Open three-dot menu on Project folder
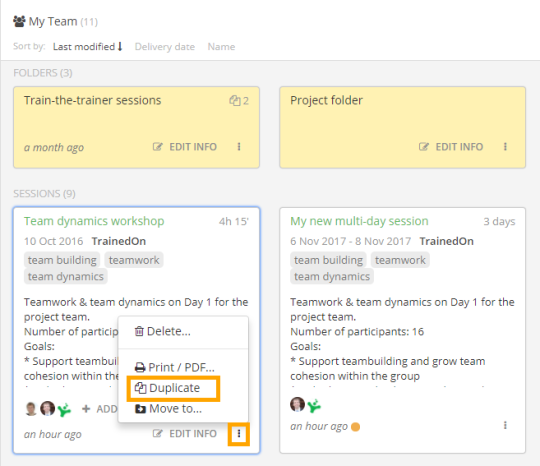540x466 pixels. [x=505, y=147]
